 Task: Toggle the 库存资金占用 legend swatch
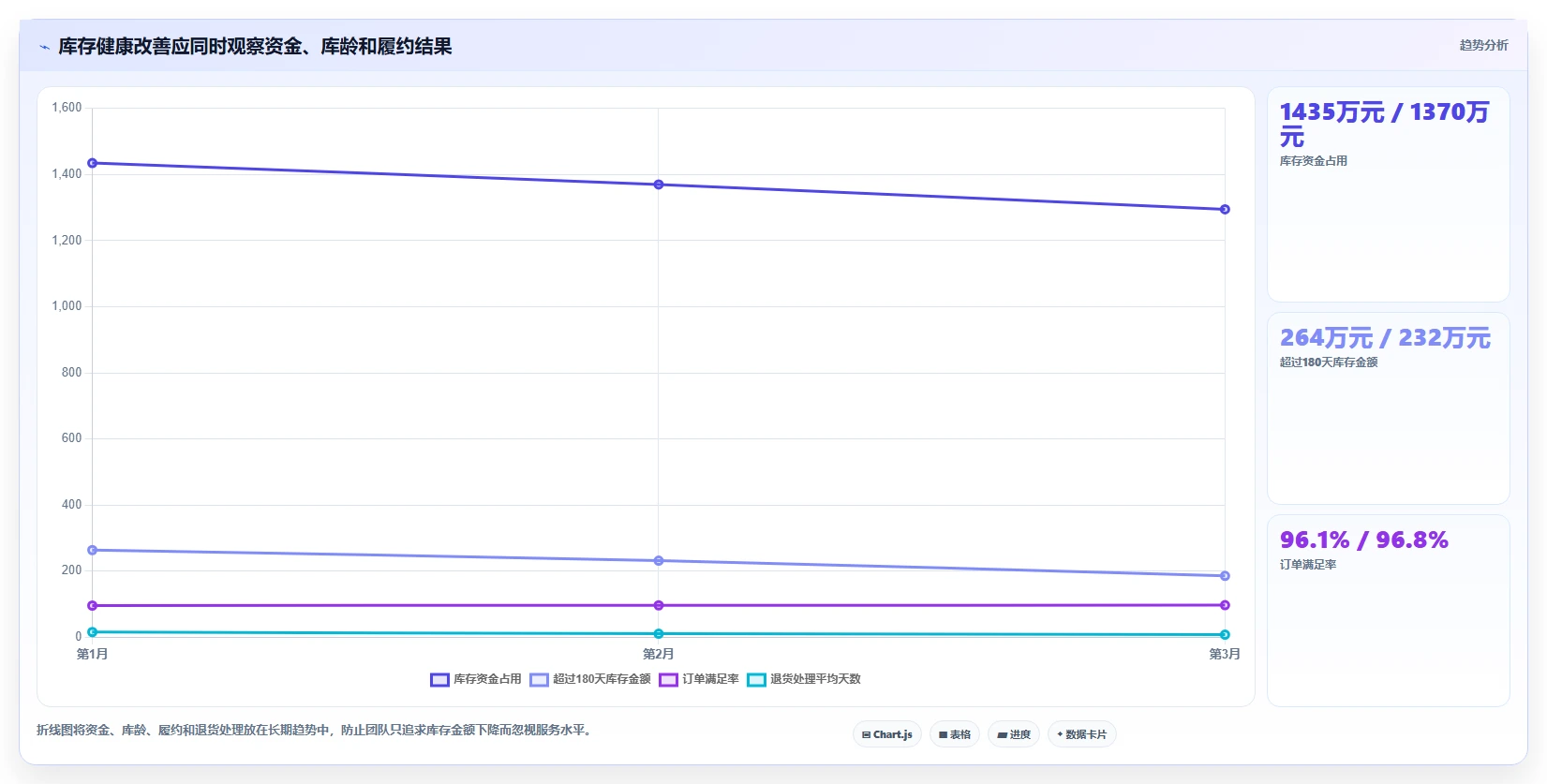click(439, 680)
